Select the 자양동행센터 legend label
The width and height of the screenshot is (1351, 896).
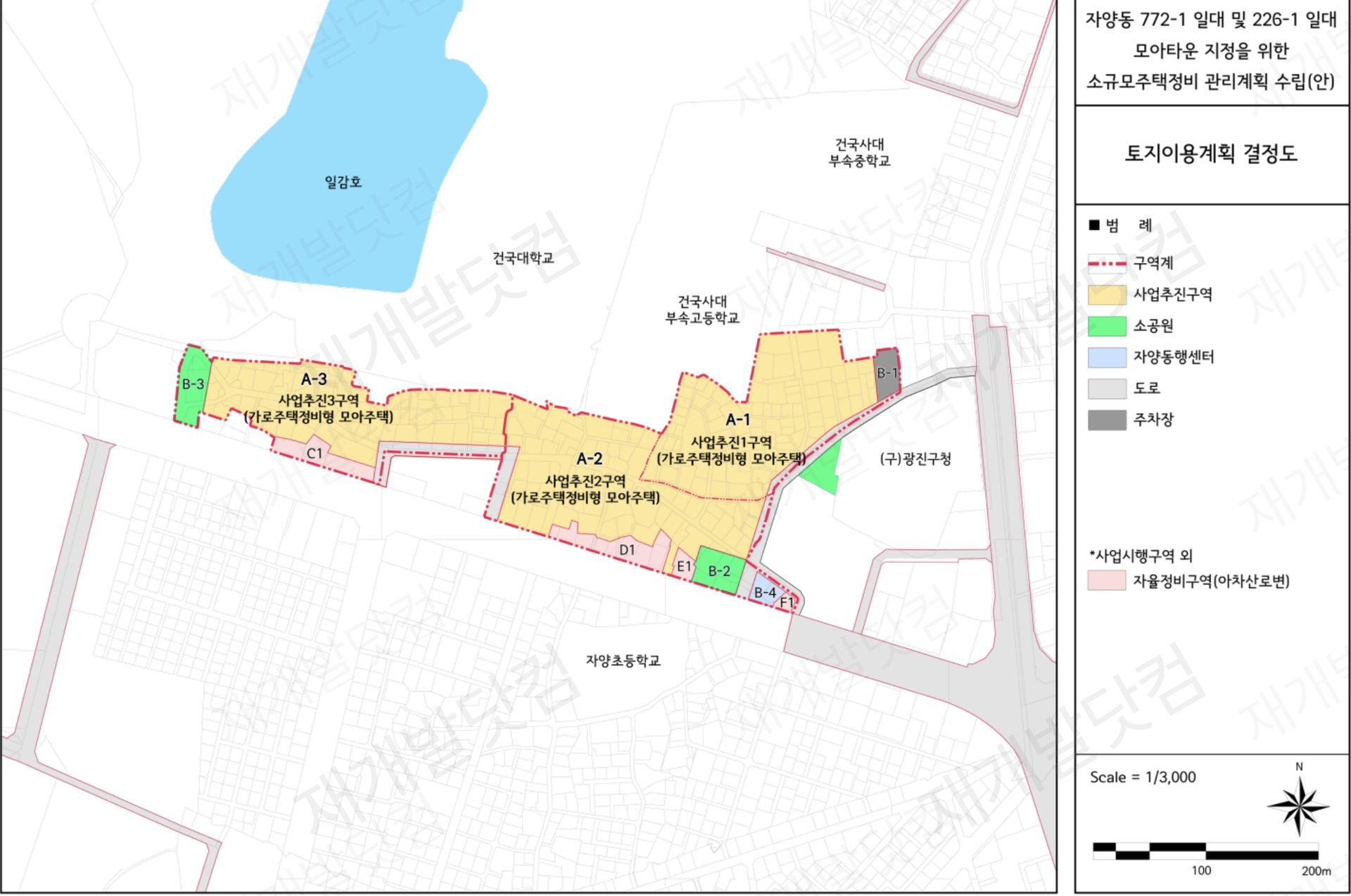coord(1174,357)
